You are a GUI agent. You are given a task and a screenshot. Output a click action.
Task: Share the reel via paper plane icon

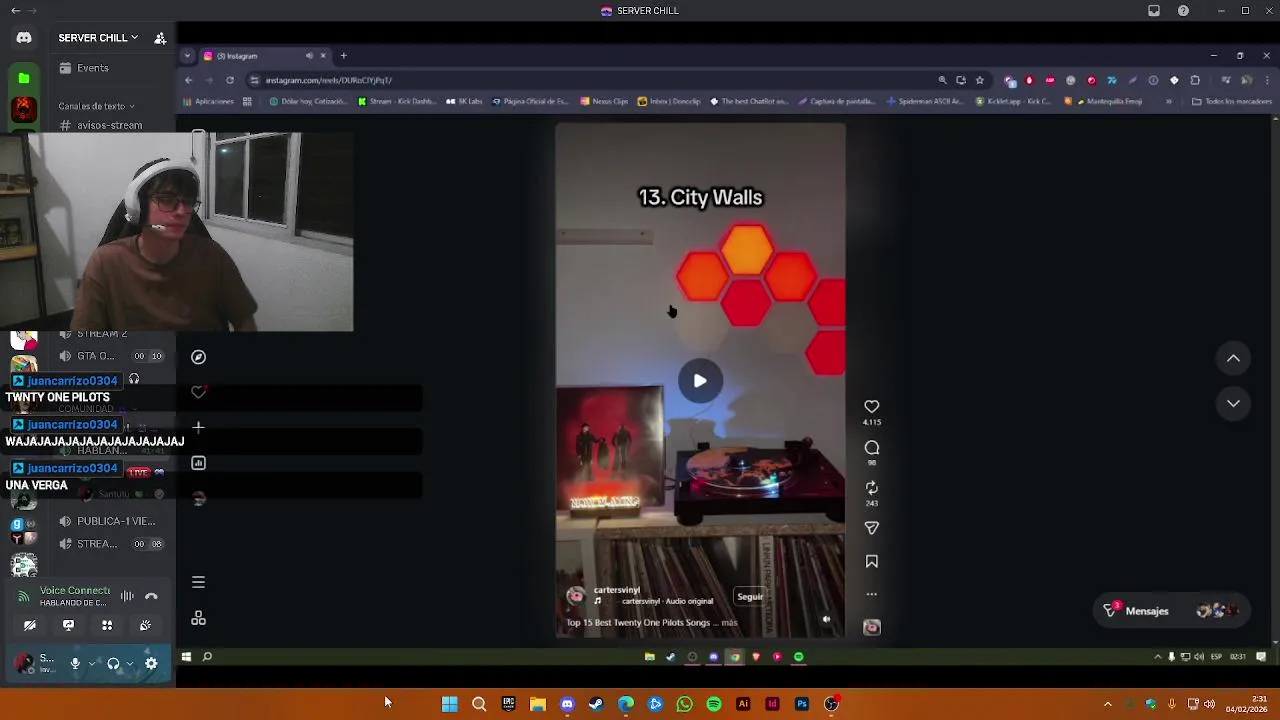tap(872, 527)
